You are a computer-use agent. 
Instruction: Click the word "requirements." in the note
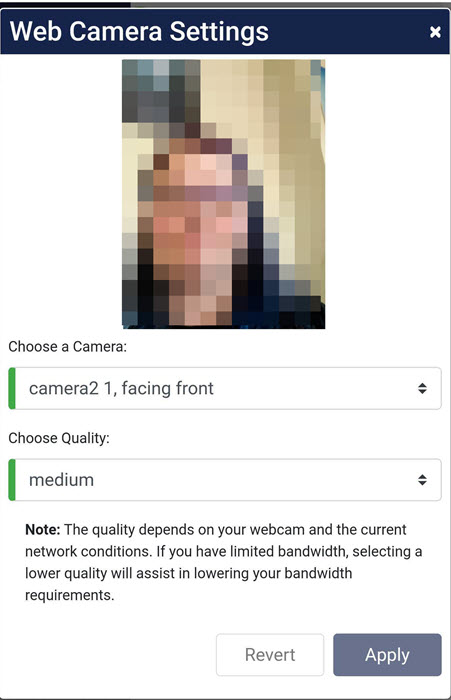(x=70, y=595)
